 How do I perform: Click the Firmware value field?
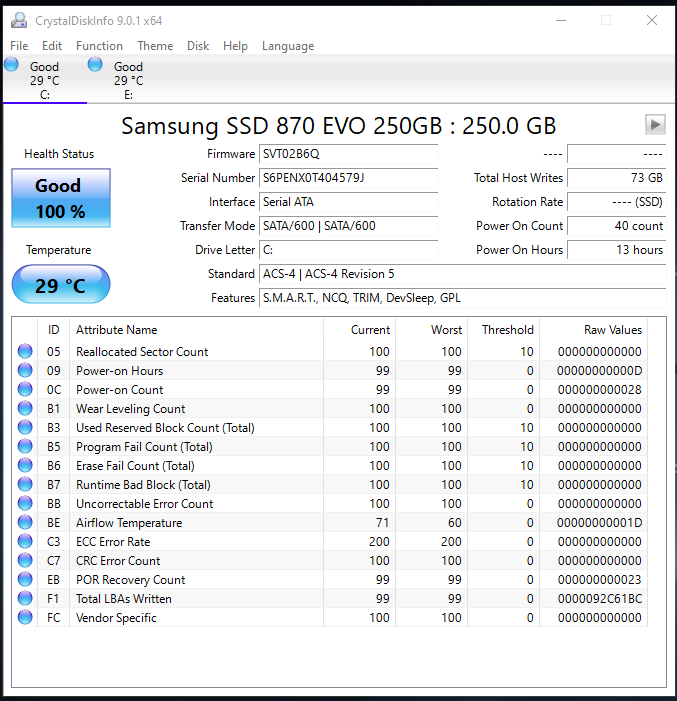[x=349, y=154]
